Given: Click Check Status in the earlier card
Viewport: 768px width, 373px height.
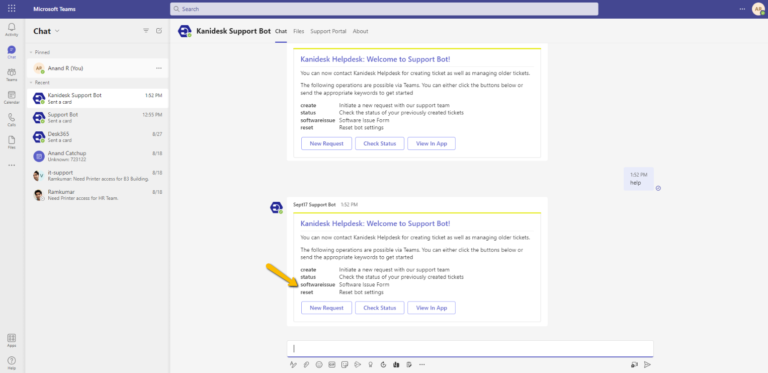Looking at the screenshot, I should coord(380,143).
